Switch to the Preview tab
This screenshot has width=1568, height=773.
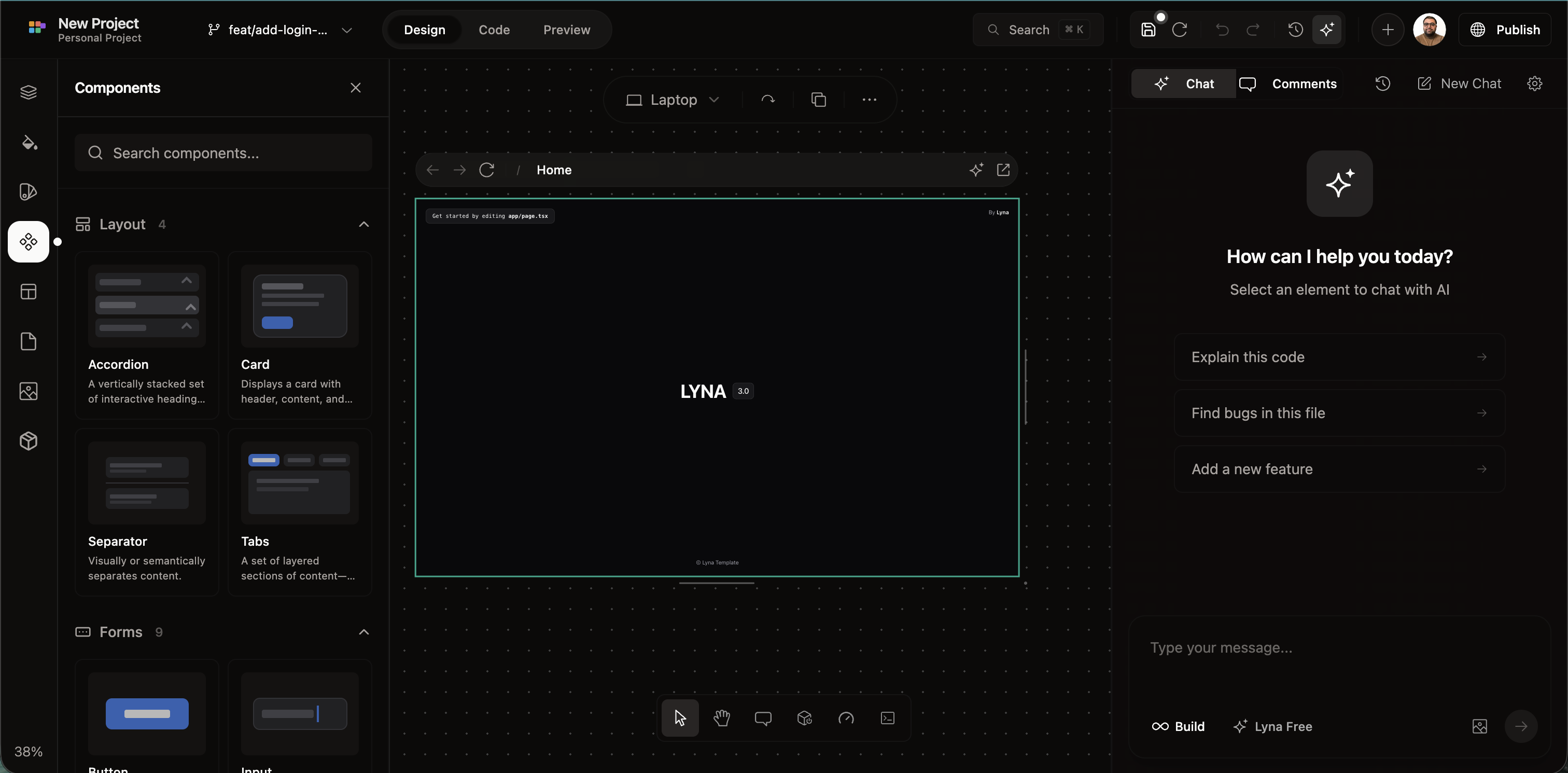(x=567, y=29)
